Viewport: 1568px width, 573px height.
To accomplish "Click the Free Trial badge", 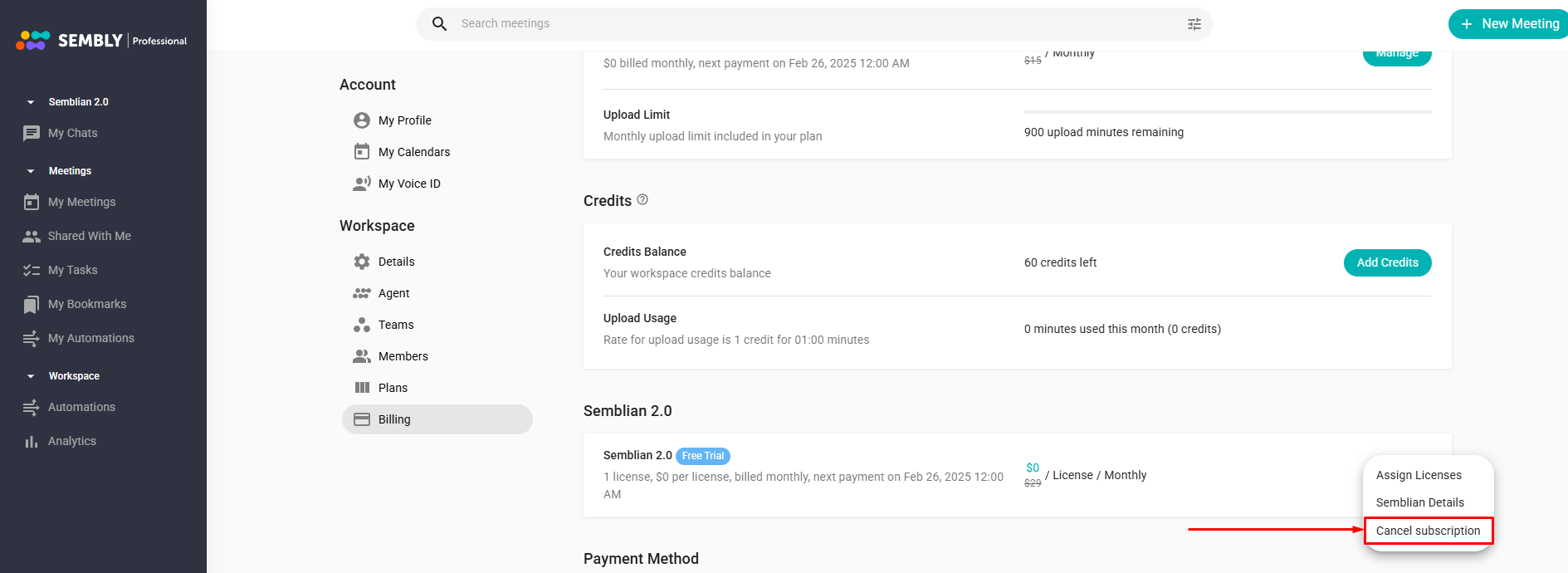I will pos(703,456).
